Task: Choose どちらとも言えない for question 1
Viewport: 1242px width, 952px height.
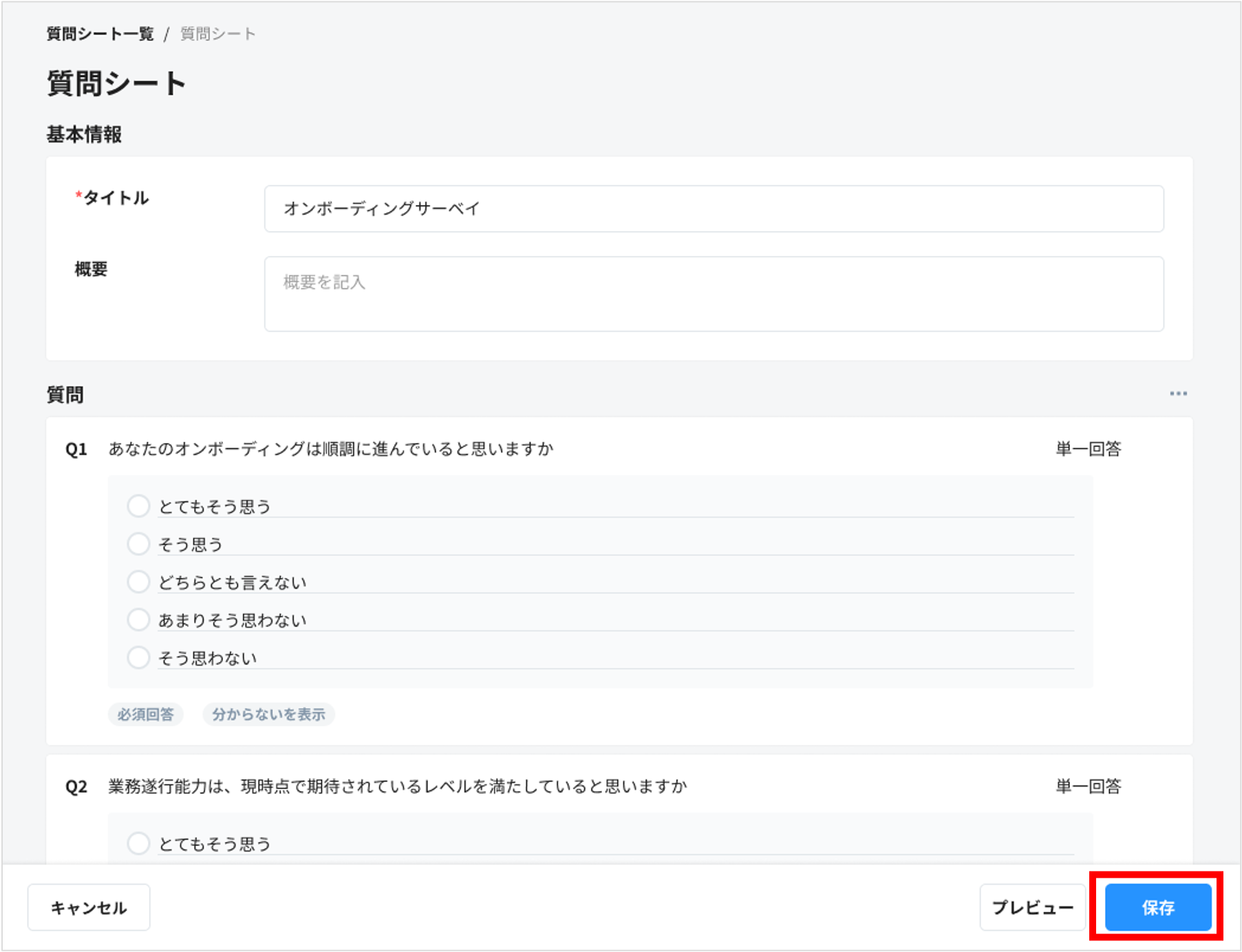Action: tap(138, 581)
